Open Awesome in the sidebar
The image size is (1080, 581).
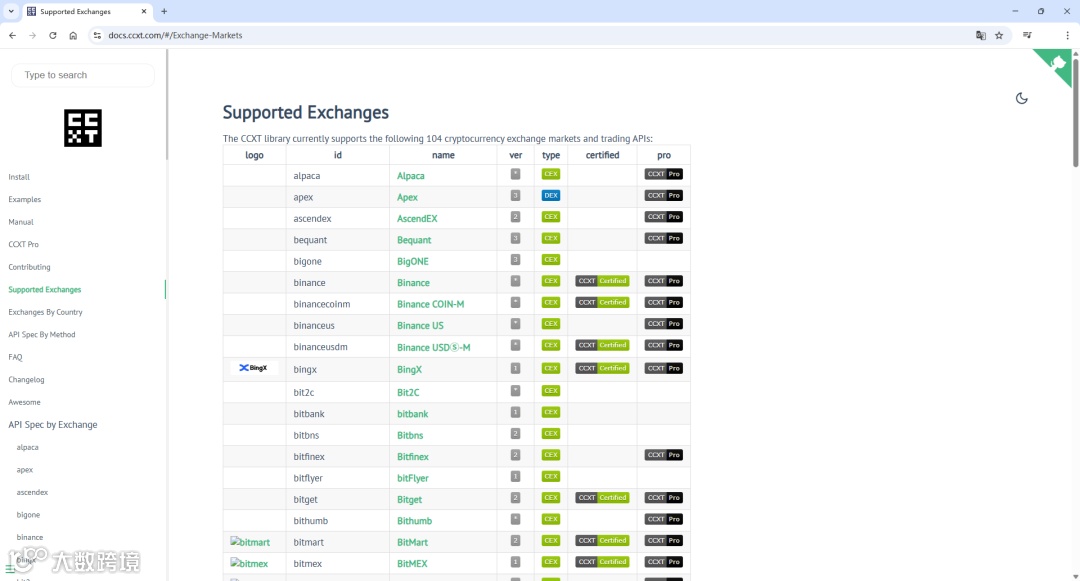pos(24,402)
